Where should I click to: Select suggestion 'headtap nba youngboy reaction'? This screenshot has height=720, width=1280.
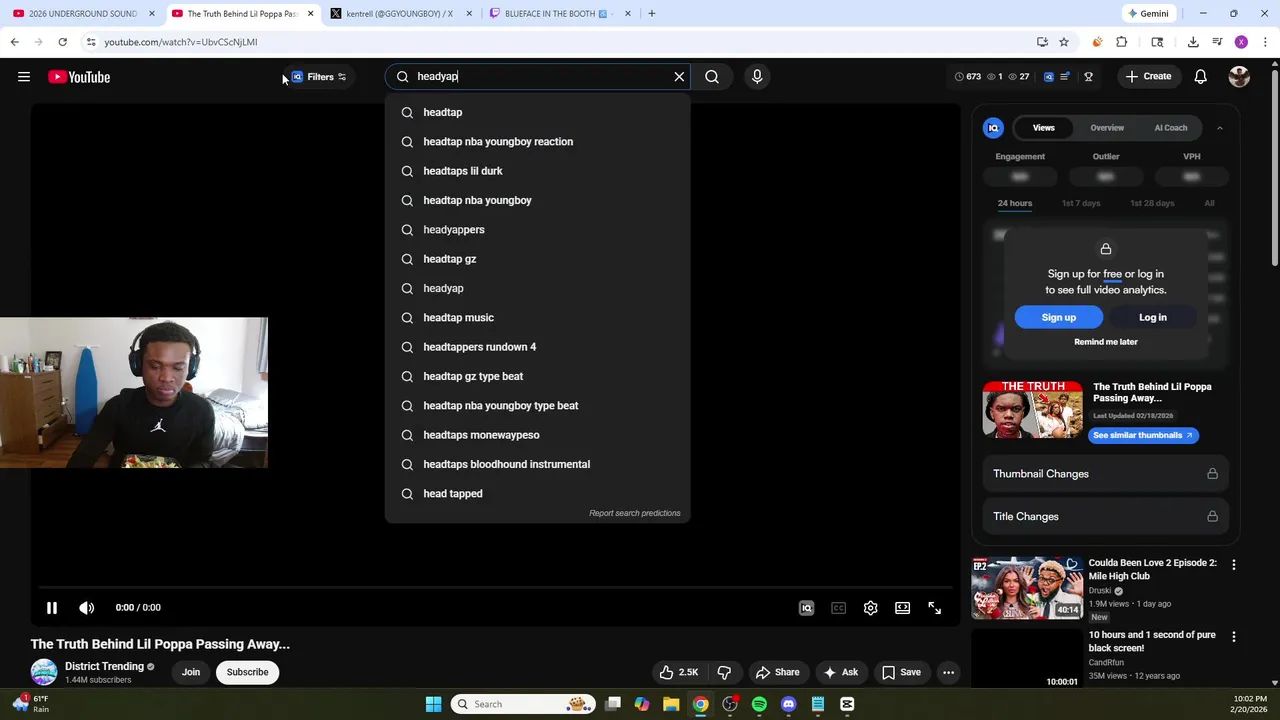[537, 142]
